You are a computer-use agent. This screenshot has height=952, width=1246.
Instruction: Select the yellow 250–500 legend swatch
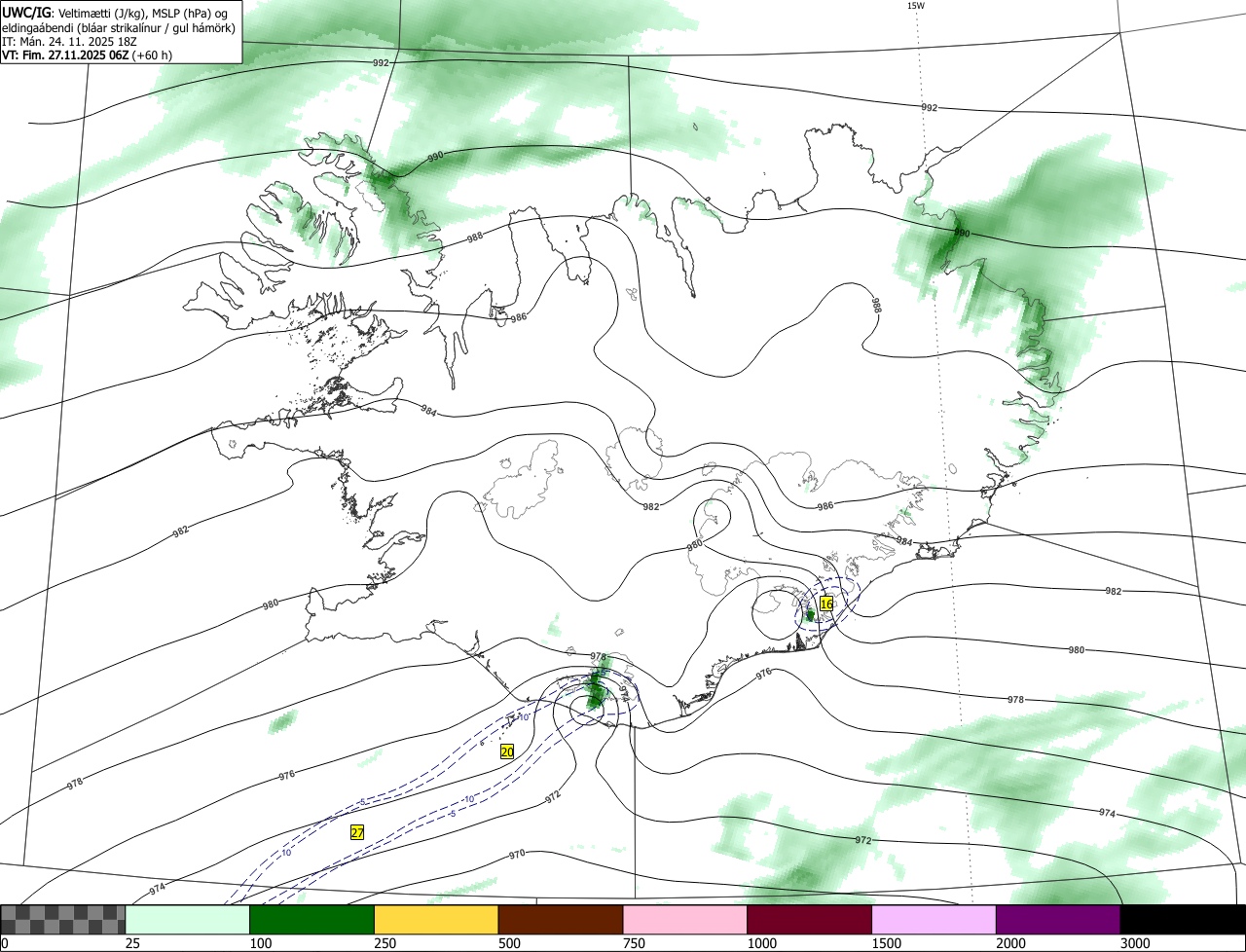point(436,920)
